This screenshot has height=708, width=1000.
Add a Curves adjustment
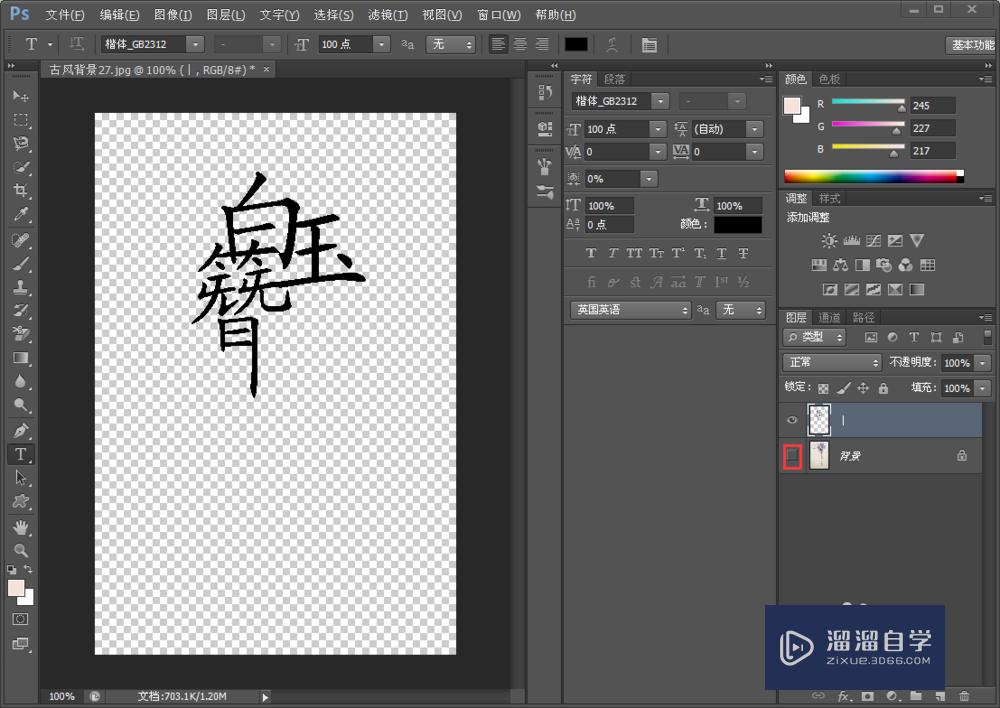coord(873,240)
